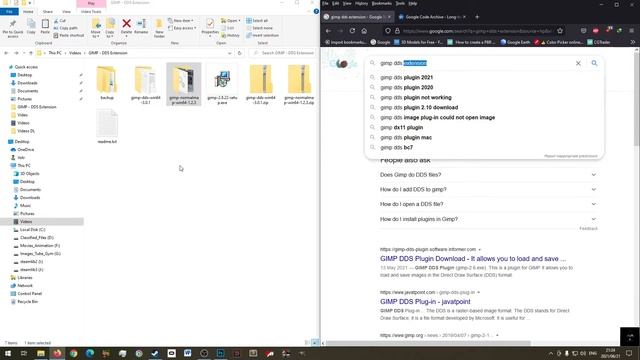Click the Chrome icon in the taskbar
640x360 pixels.
coord(73,353)
